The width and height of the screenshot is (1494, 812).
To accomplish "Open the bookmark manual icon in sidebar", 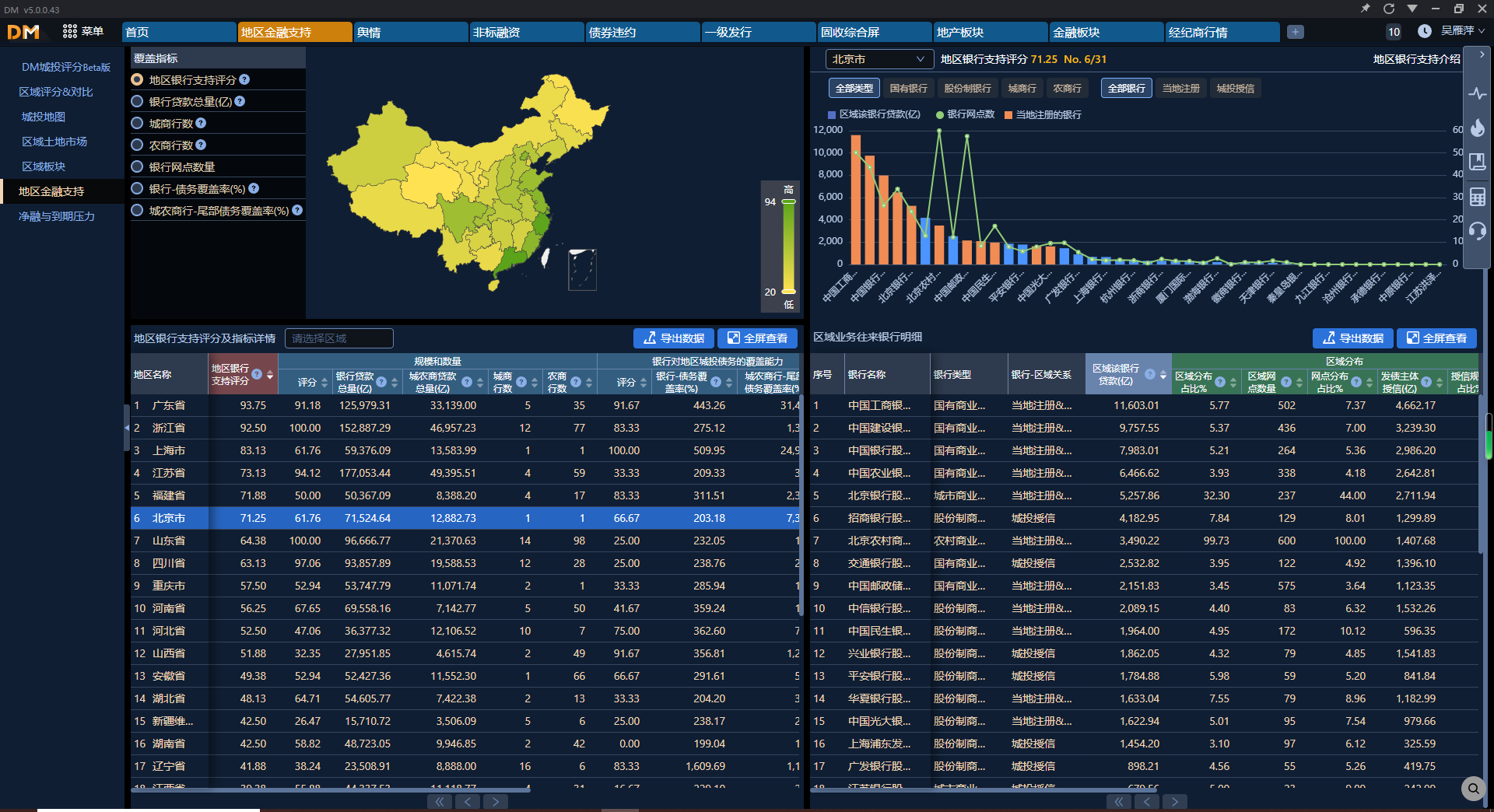I will click(1477, 162).
